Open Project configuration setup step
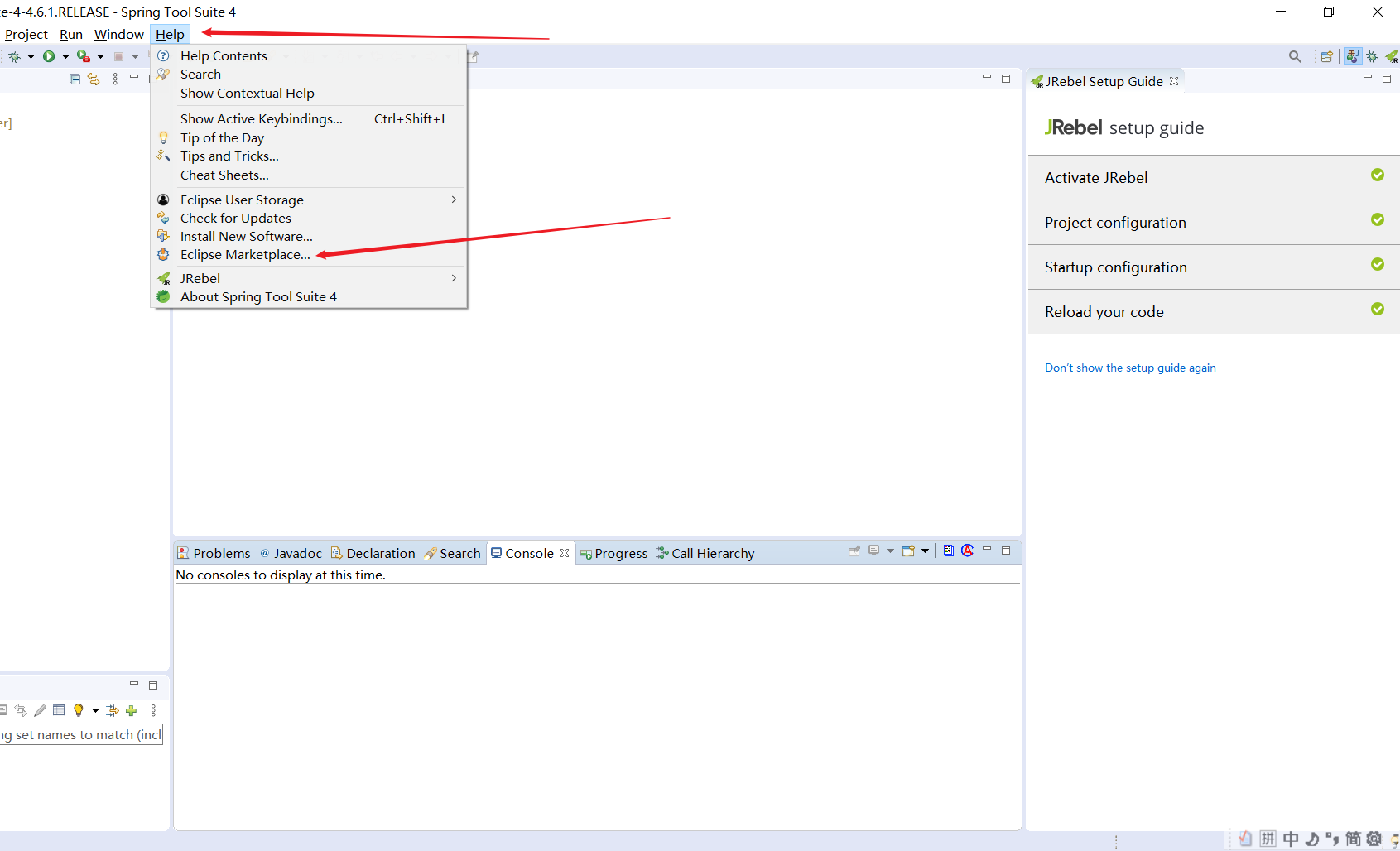The width and height of the screenshot is (1400, 851). [1214, 222]
